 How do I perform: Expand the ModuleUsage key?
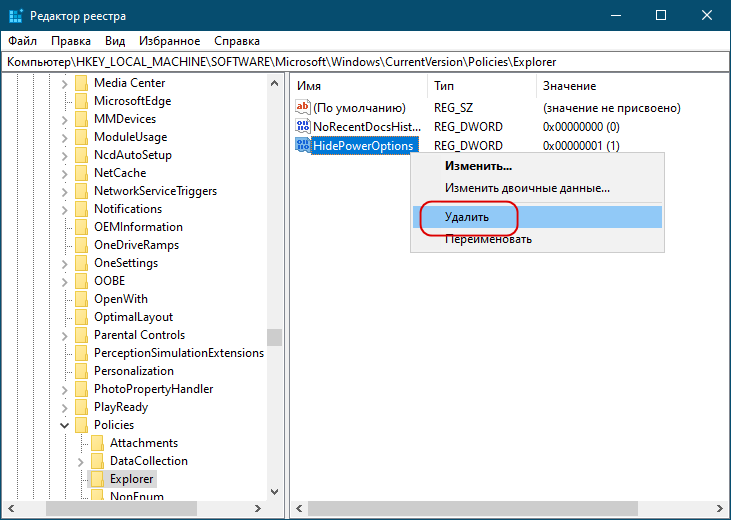tap(65, 138)
